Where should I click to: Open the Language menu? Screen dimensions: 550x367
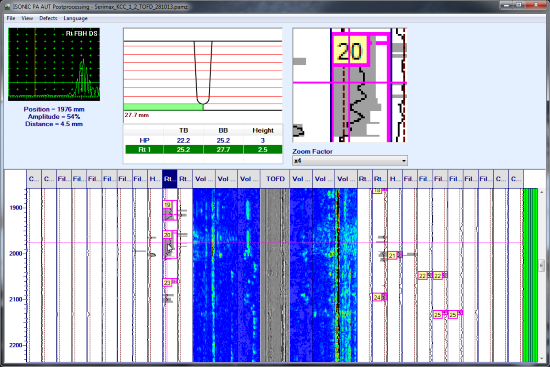pyautogui.click(x=75, y=18)
